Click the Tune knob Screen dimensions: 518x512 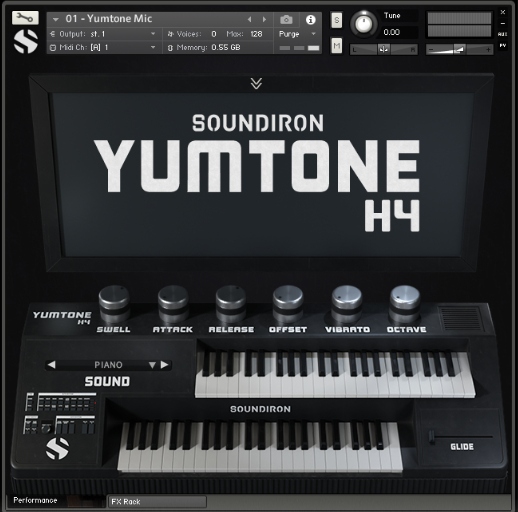point(364,24)
